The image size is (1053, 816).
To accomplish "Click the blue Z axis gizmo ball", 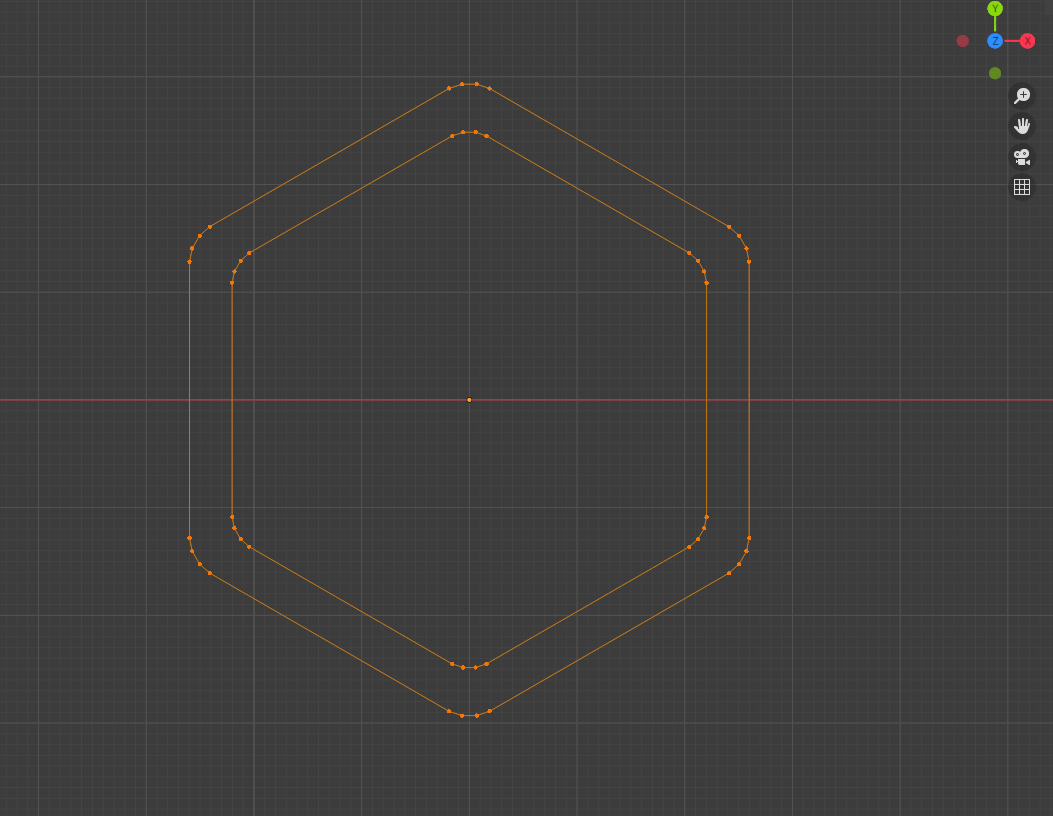I will point(995,41).
